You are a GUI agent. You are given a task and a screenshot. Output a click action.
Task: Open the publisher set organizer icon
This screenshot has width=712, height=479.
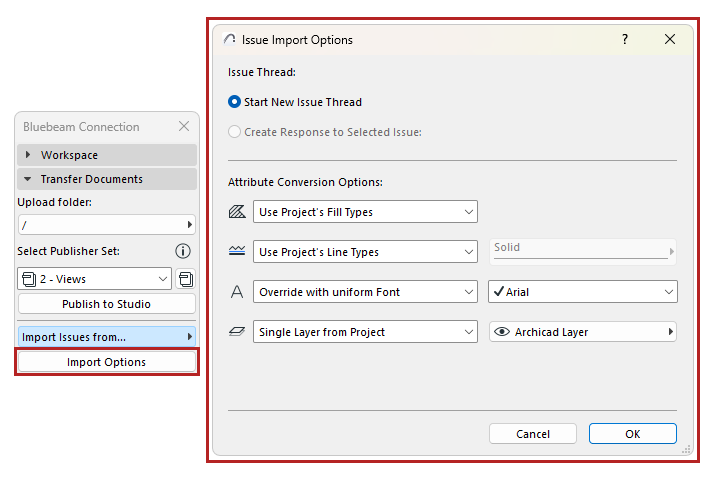pyautogui.click(x=186, y=279)
